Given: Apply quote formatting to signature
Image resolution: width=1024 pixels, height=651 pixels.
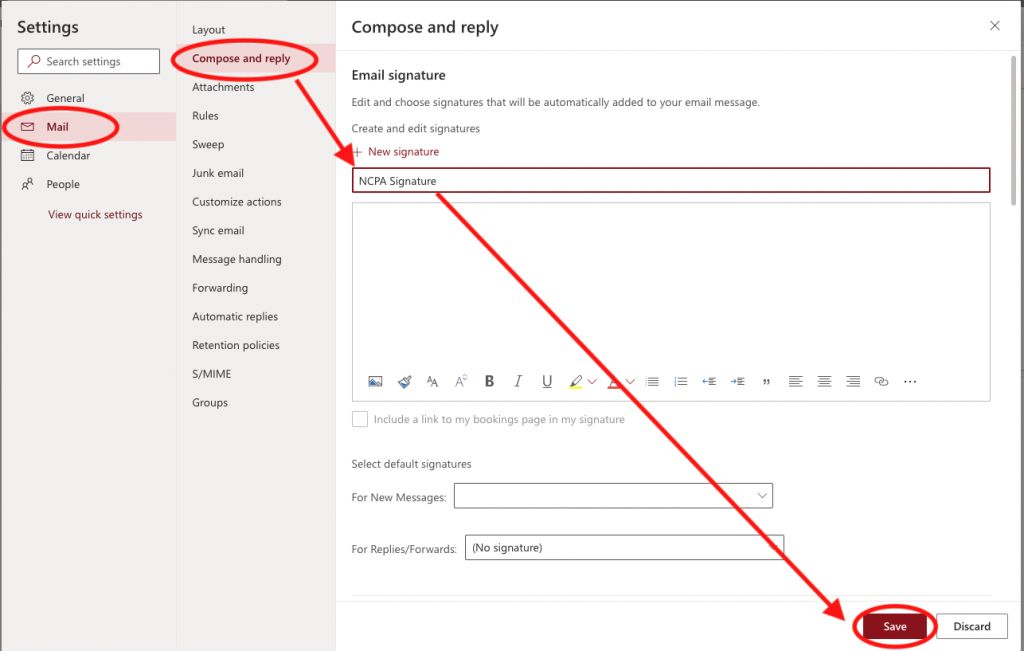Looking at the screenshot, I should click(x=767, y=381).
